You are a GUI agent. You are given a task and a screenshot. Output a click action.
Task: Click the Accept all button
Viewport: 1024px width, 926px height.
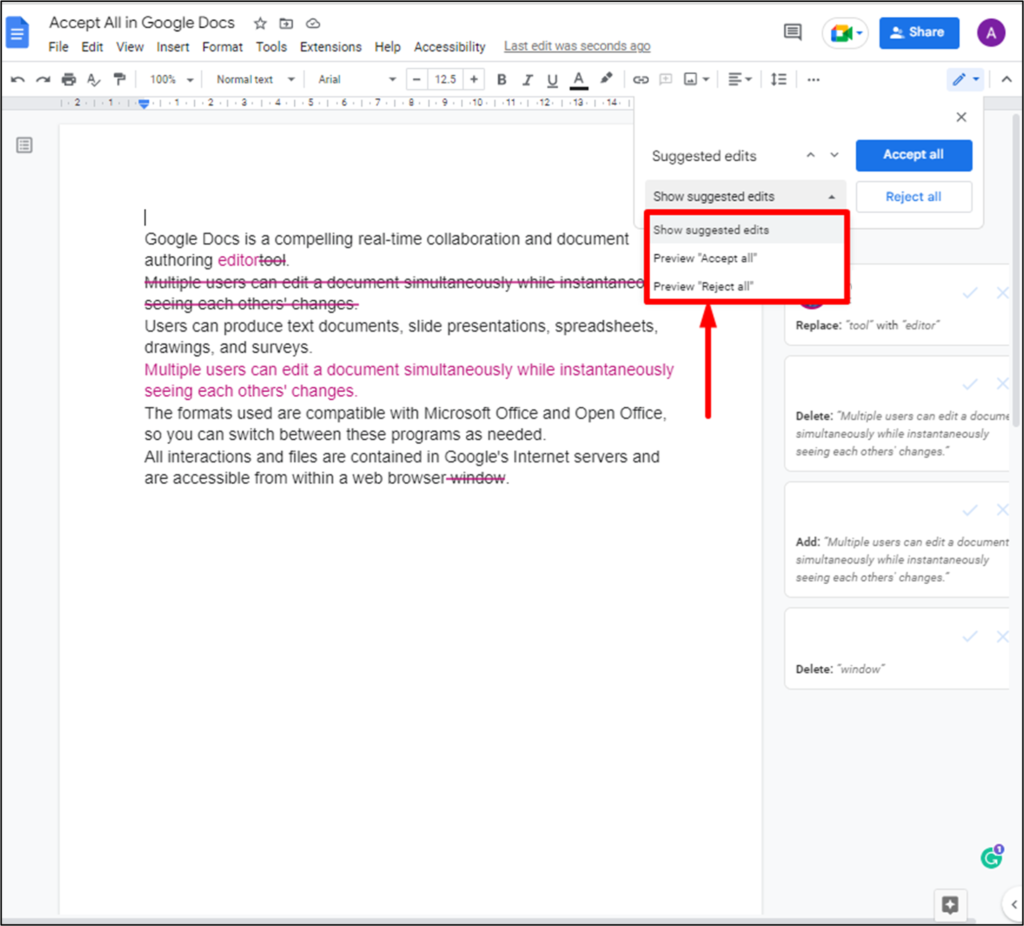[914, 155]
